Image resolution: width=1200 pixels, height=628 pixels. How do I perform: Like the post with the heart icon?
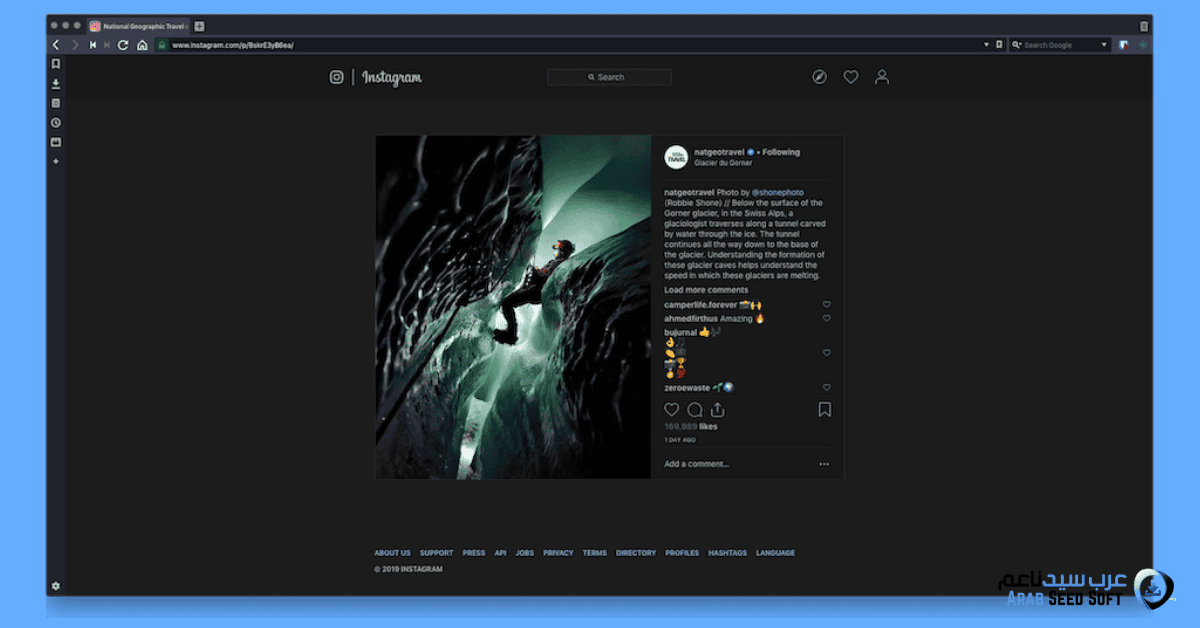click(671, 410)
